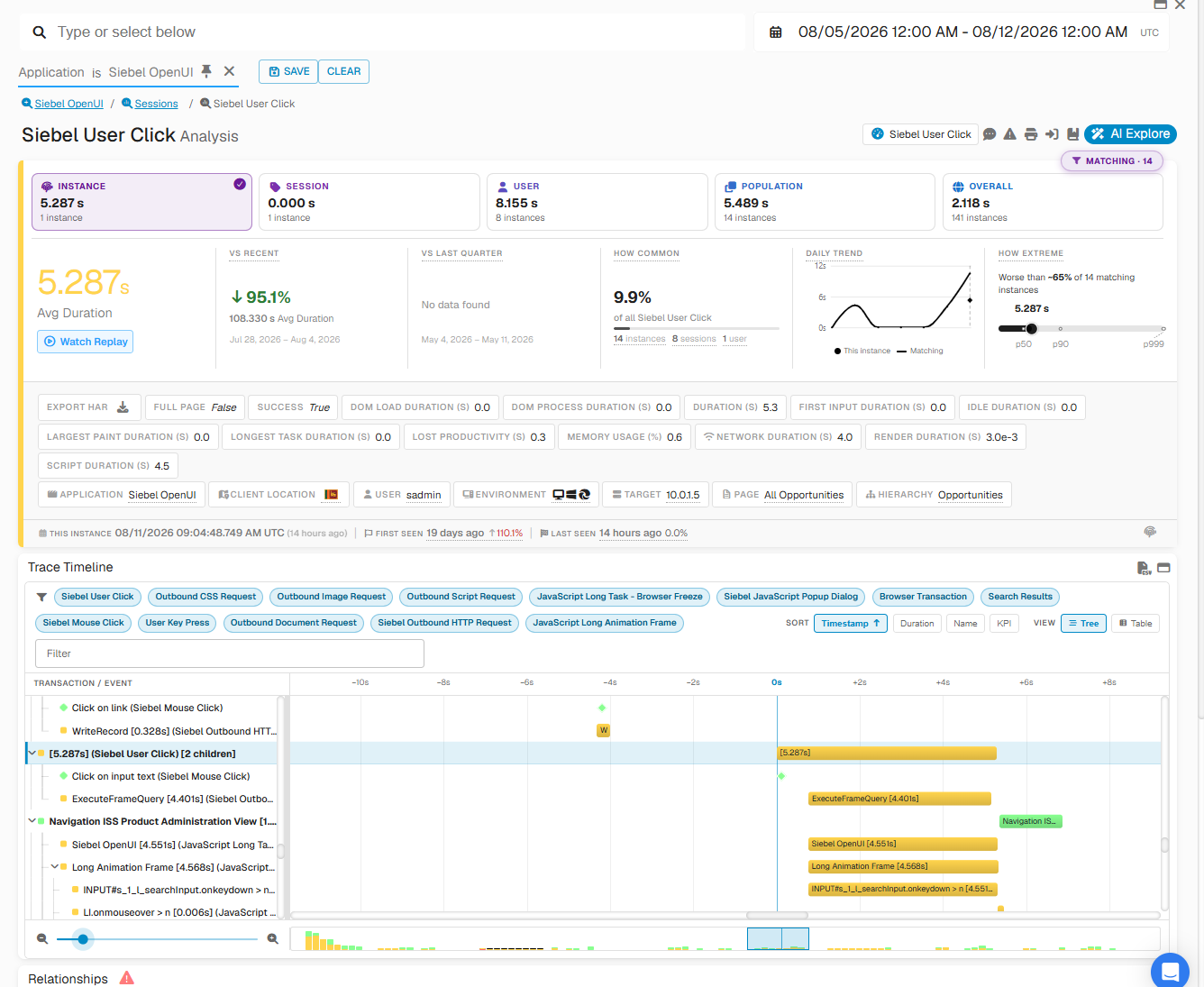
Task: Click the bookmark save icon beside AI Explore
Action: pos(1072,134)
